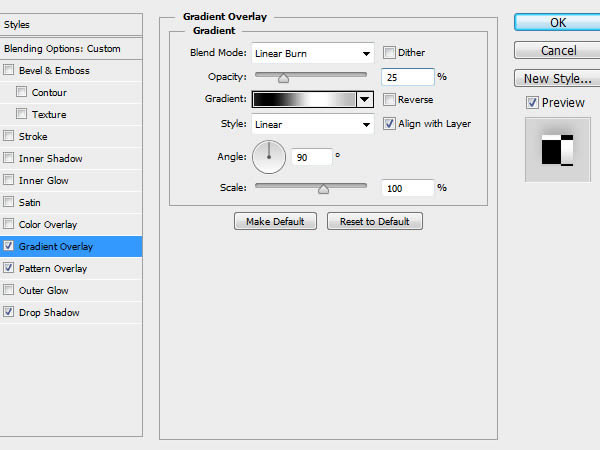600x450 pixels.
Task: Click the Scale value field
Action: click(408, 188)
